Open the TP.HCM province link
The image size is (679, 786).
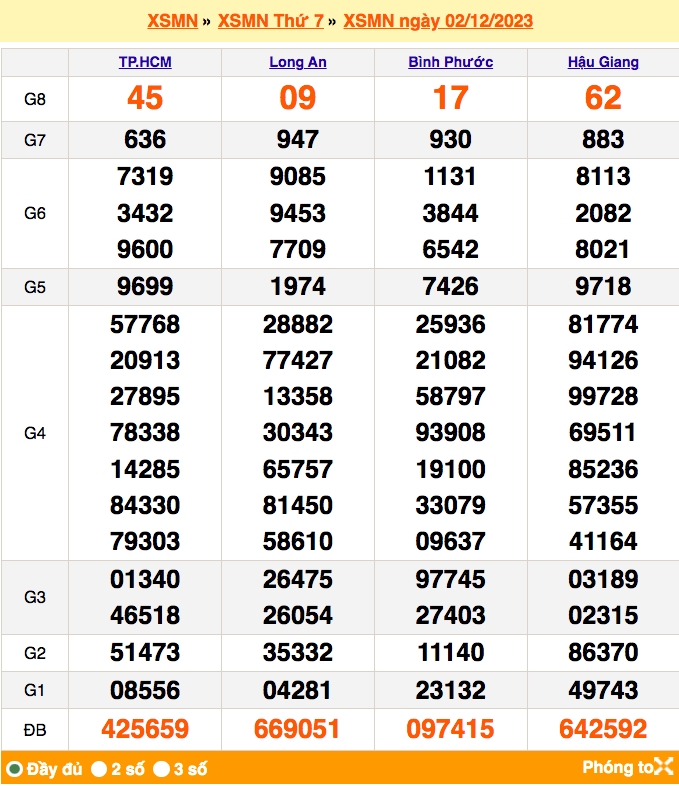tap(145, 62)
